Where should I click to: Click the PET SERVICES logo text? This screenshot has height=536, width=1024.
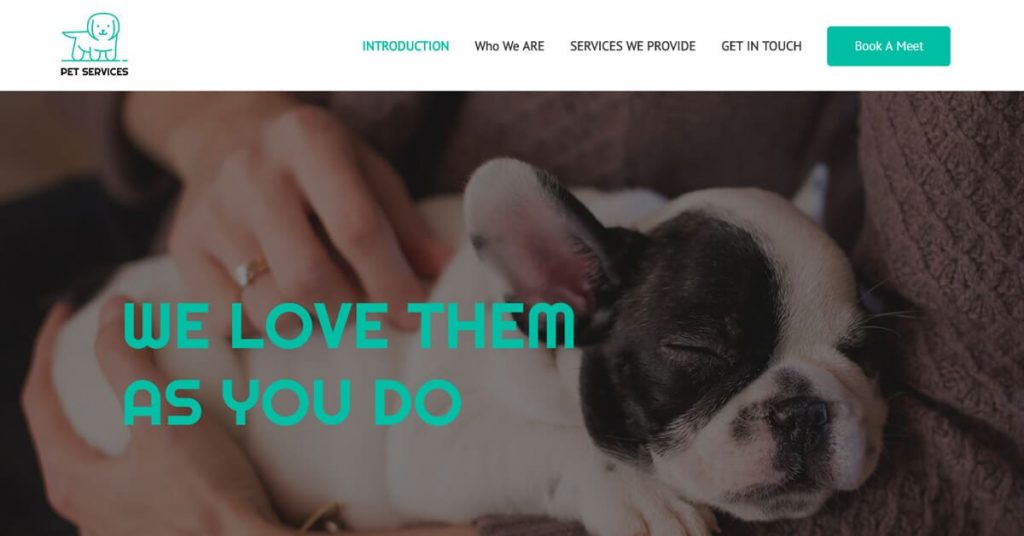click(x=95, y=72)
